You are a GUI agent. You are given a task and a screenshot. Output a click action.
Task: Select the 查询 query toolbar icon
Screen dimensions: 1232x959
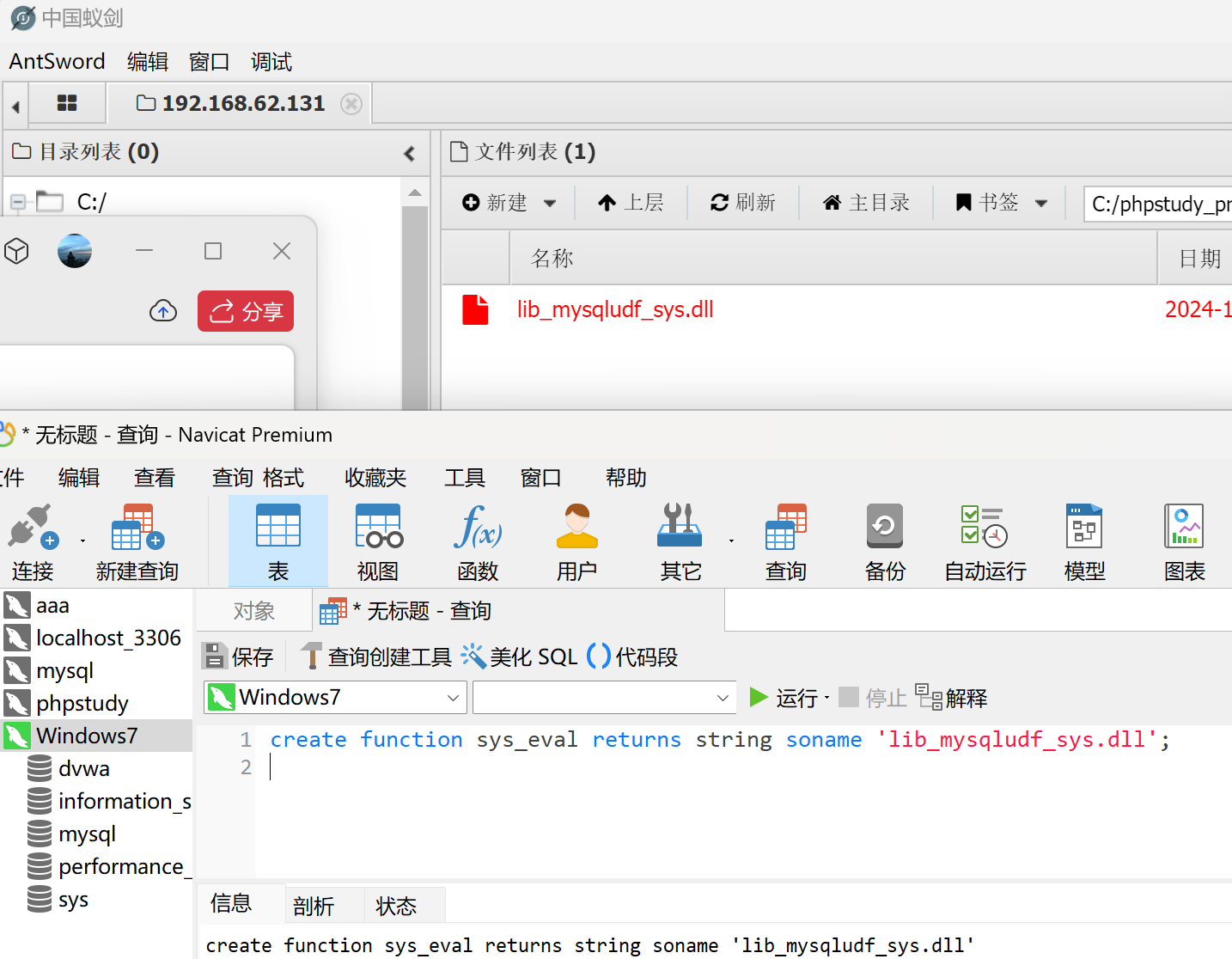(x=786, y=543)
